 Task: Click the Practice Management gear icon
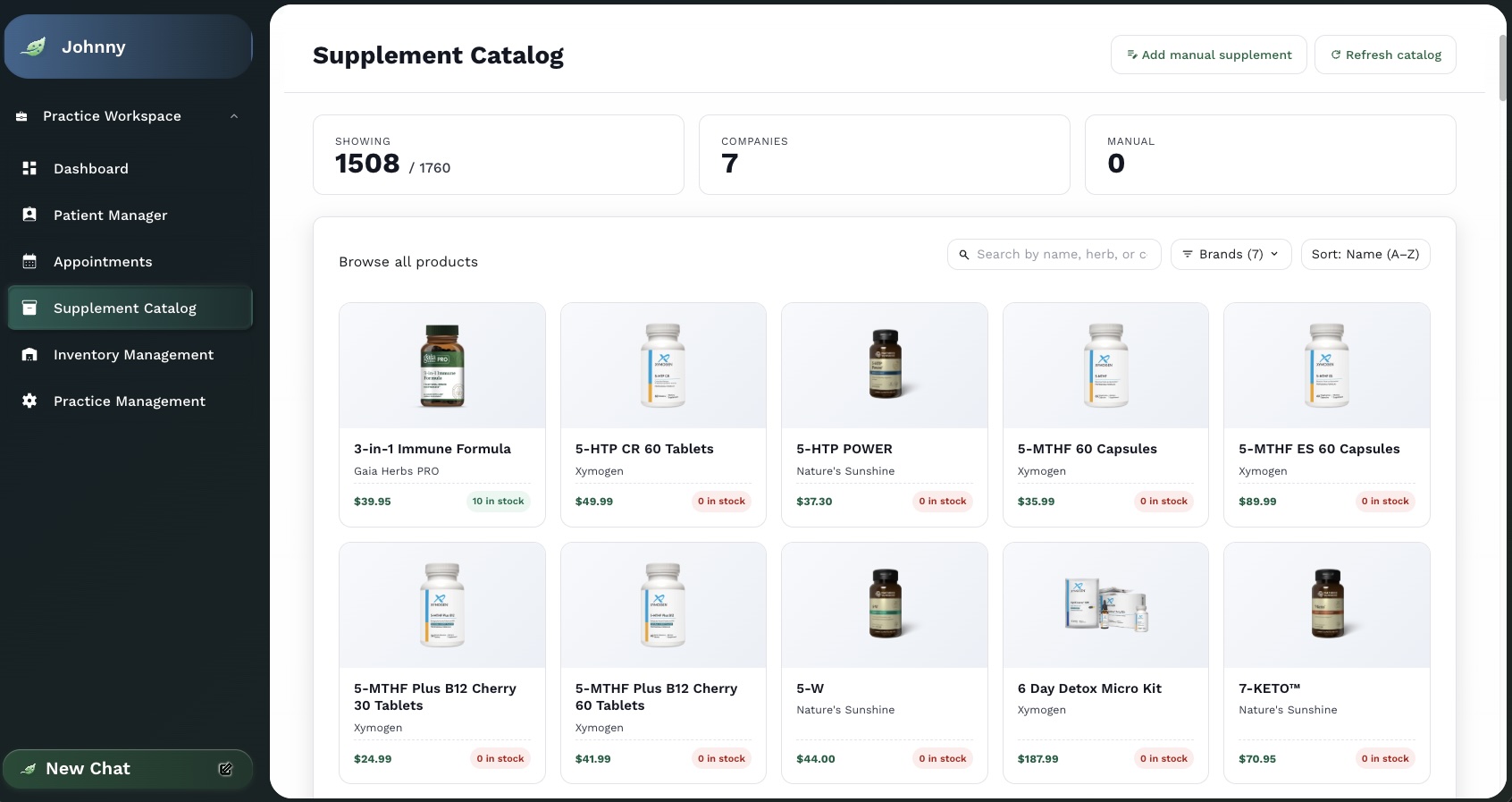(29, 401)
